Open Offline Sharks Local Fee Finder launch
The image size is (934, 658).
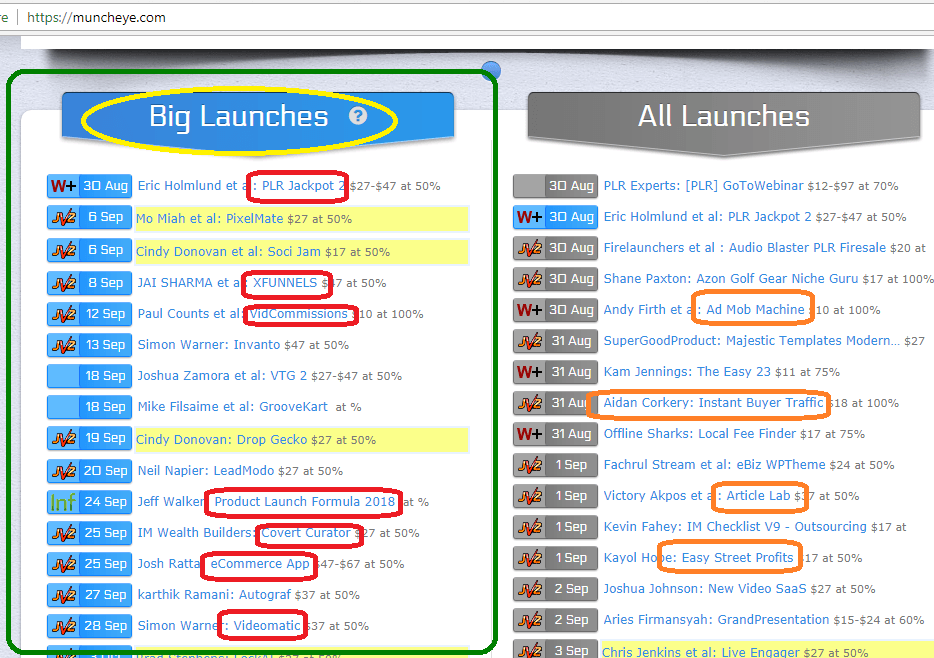[x=699, y=434]
